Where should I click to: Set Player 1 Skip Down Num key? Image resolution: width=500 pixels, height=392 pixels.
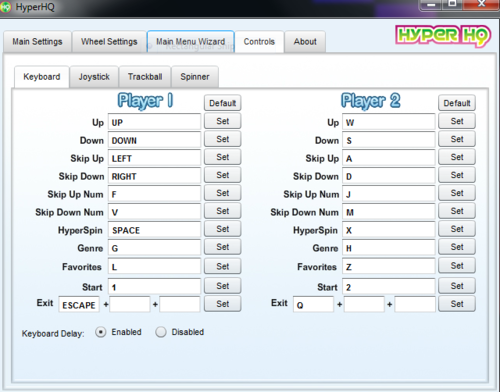[x=222, y=211]
